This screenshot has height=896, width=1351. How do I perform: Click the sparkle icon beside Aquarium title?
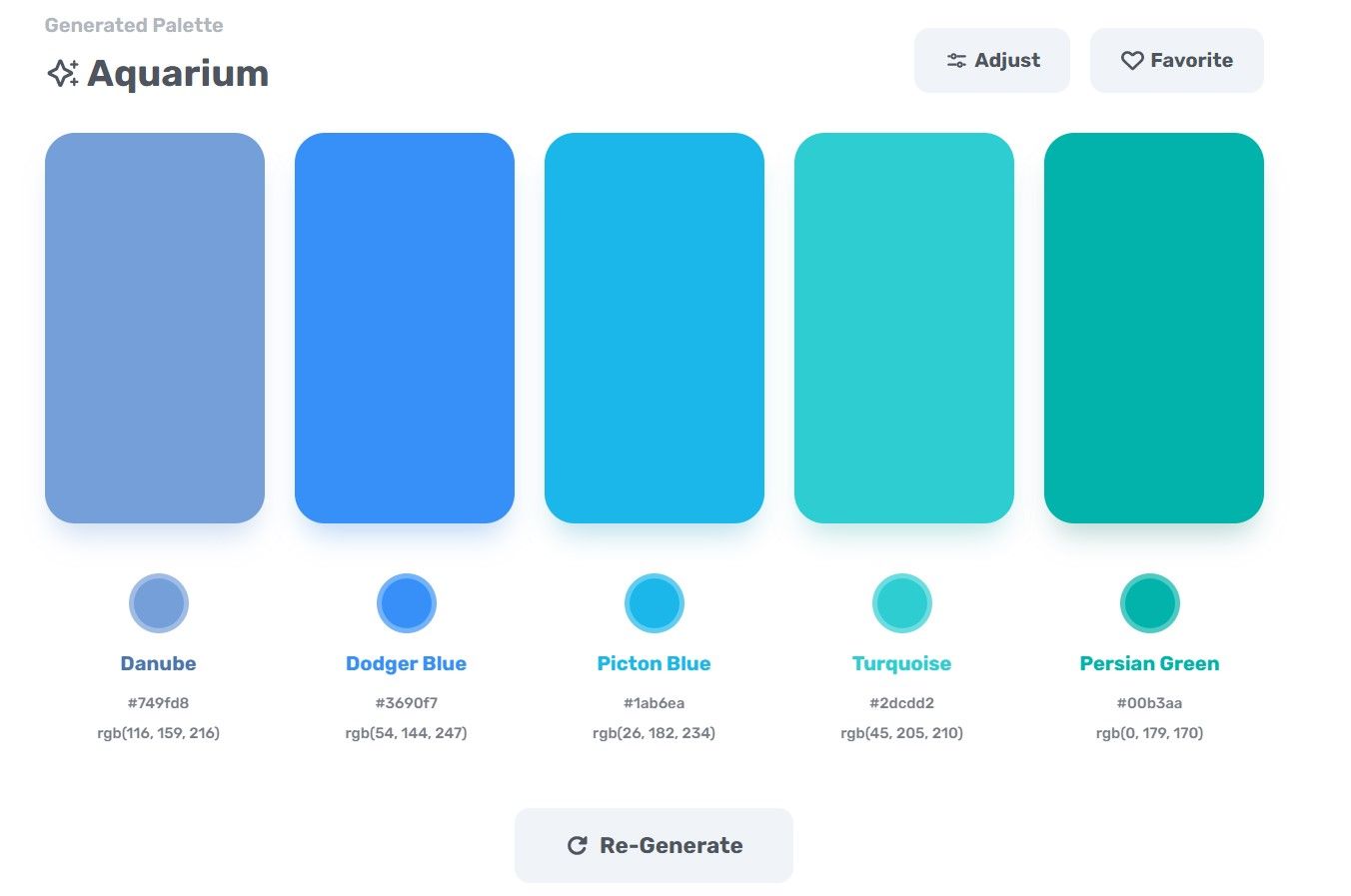coord(63,72)
